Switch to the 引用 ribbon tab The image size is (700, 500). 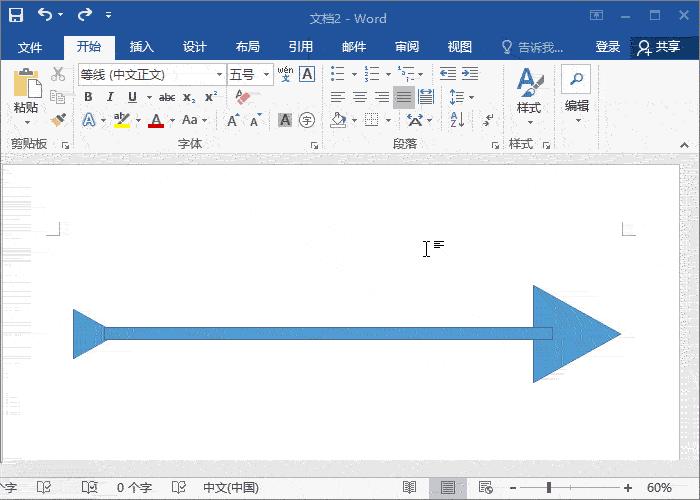click(x=301, y=46)
